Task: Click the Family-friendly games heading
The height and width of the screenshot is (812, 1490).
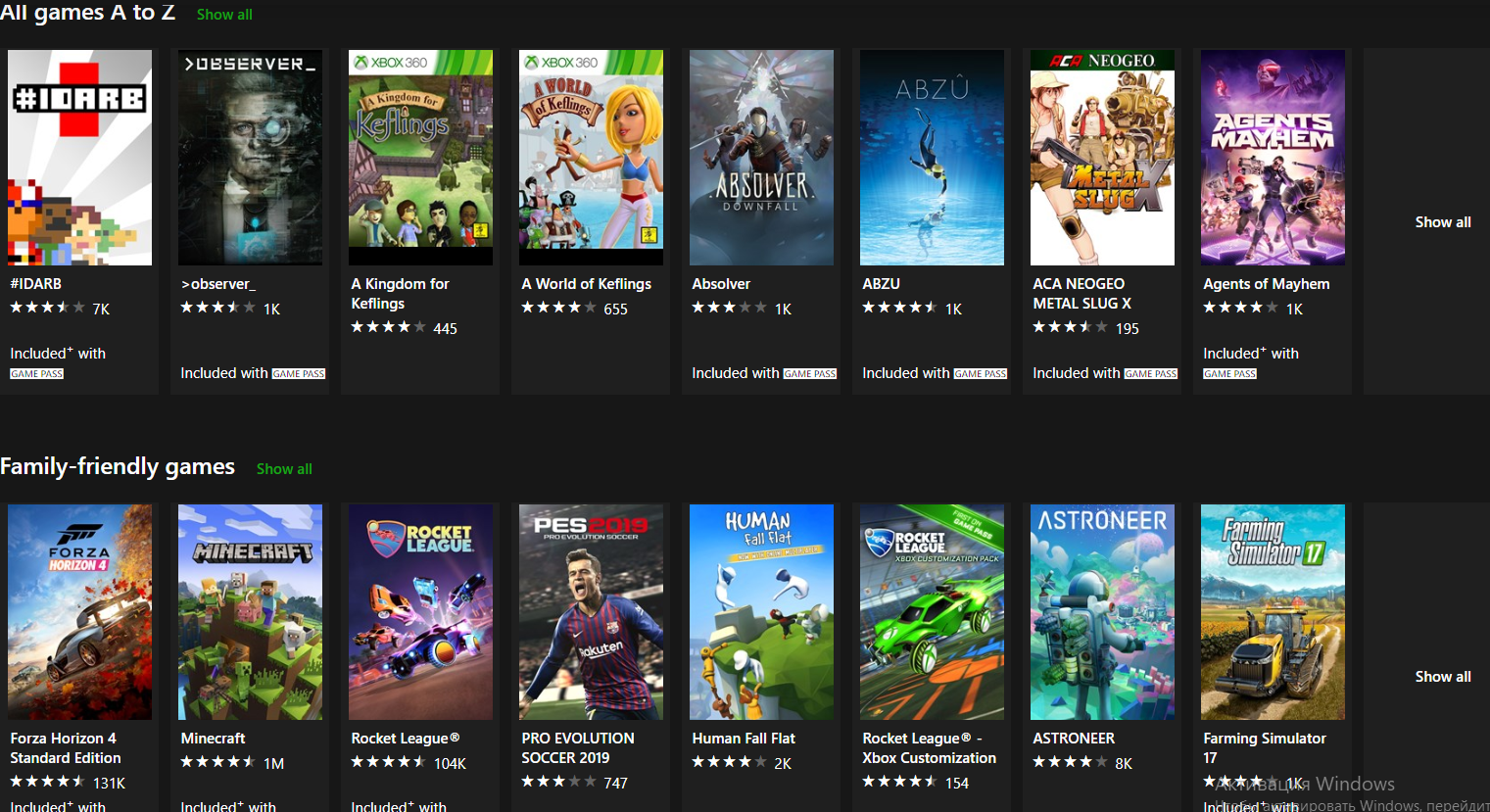Action: (x=118, y=466)
